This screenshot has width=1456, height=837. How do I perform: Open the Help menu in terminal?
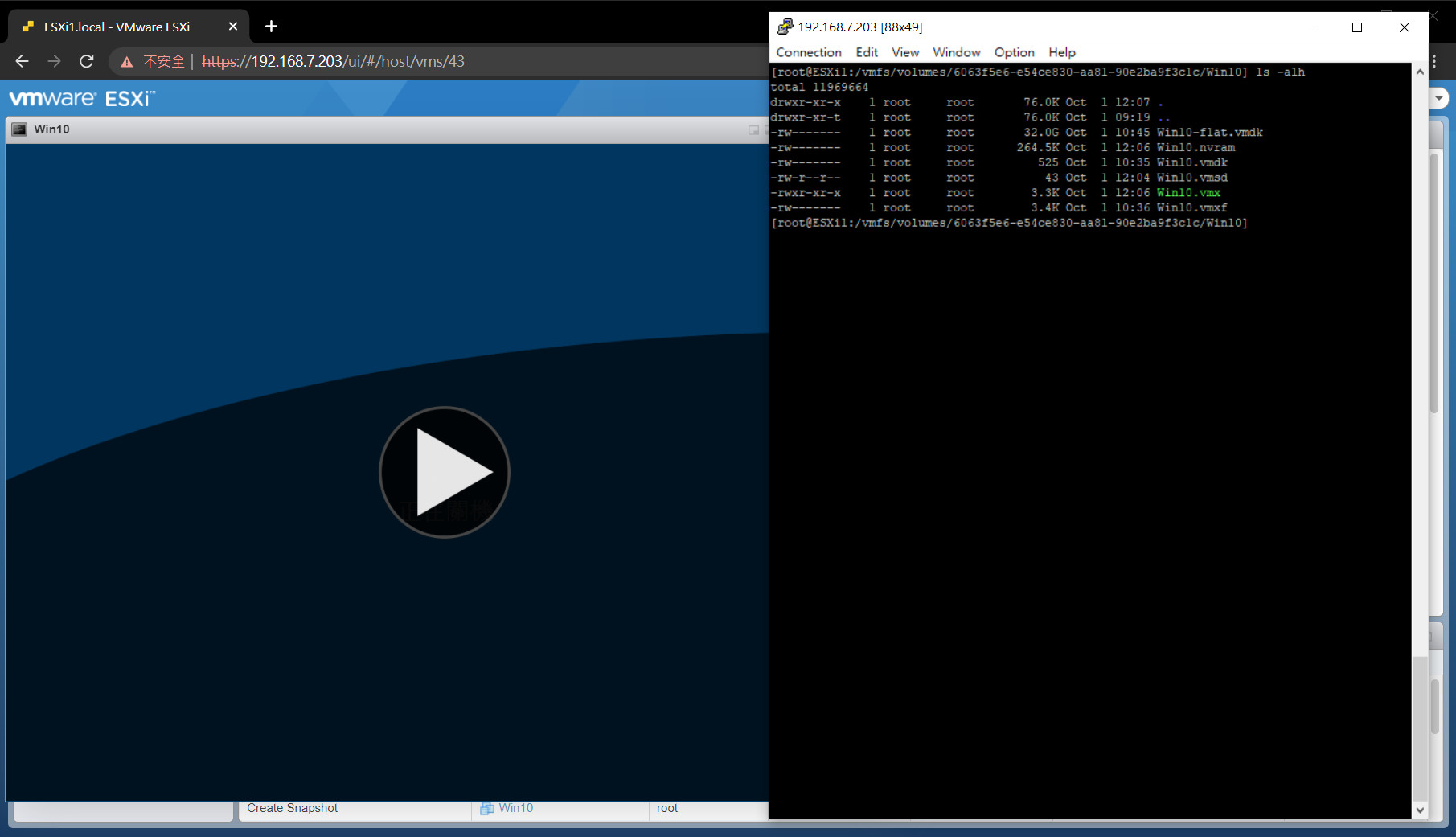1061,52
